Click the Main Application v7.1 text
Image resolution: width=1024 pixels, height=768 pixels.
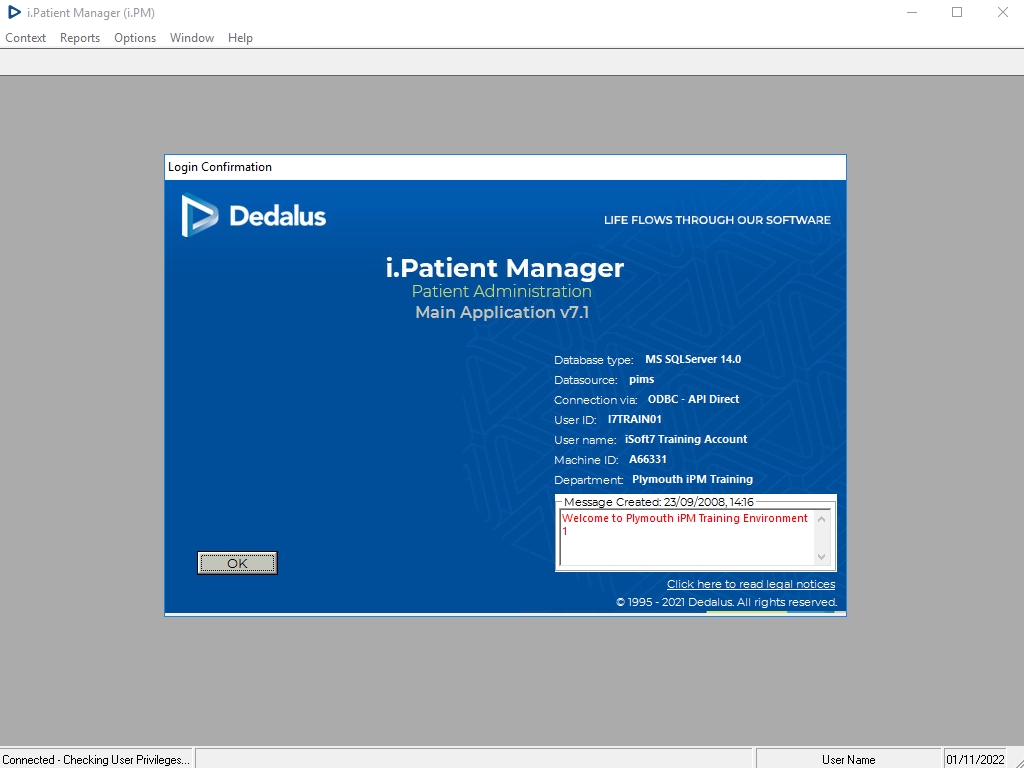[502, 312]
